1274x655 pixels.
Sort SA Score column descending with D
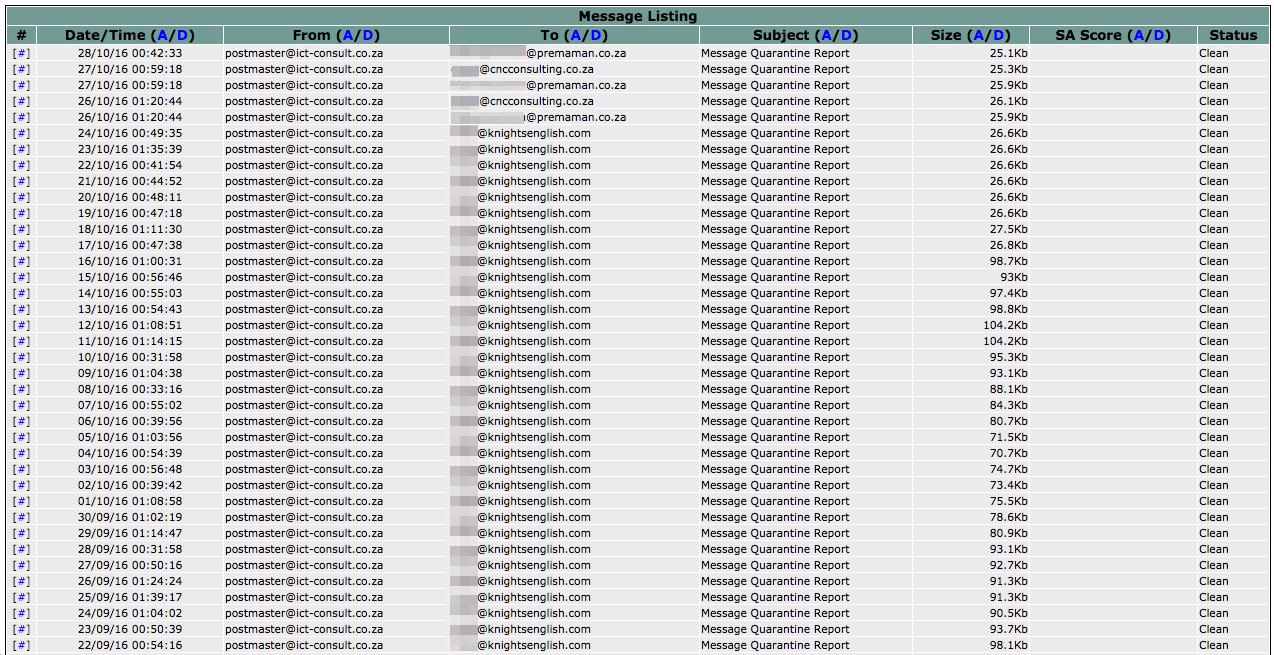(1160, 35)
